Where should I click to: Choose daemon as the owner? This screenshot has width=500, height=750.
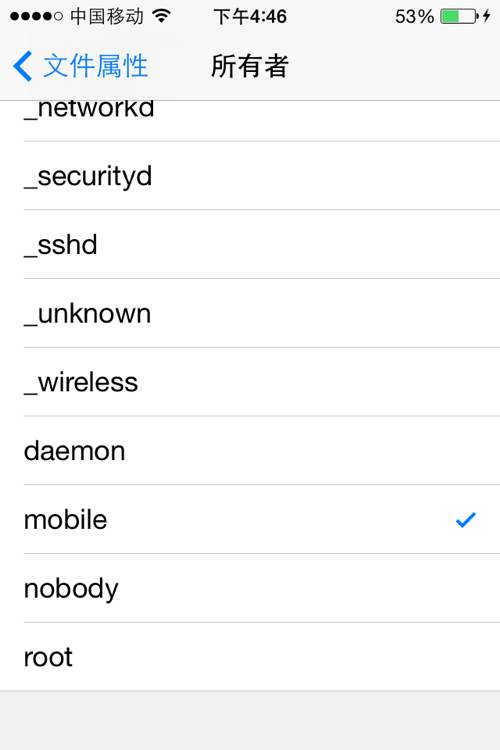click(x=250, y=451)
